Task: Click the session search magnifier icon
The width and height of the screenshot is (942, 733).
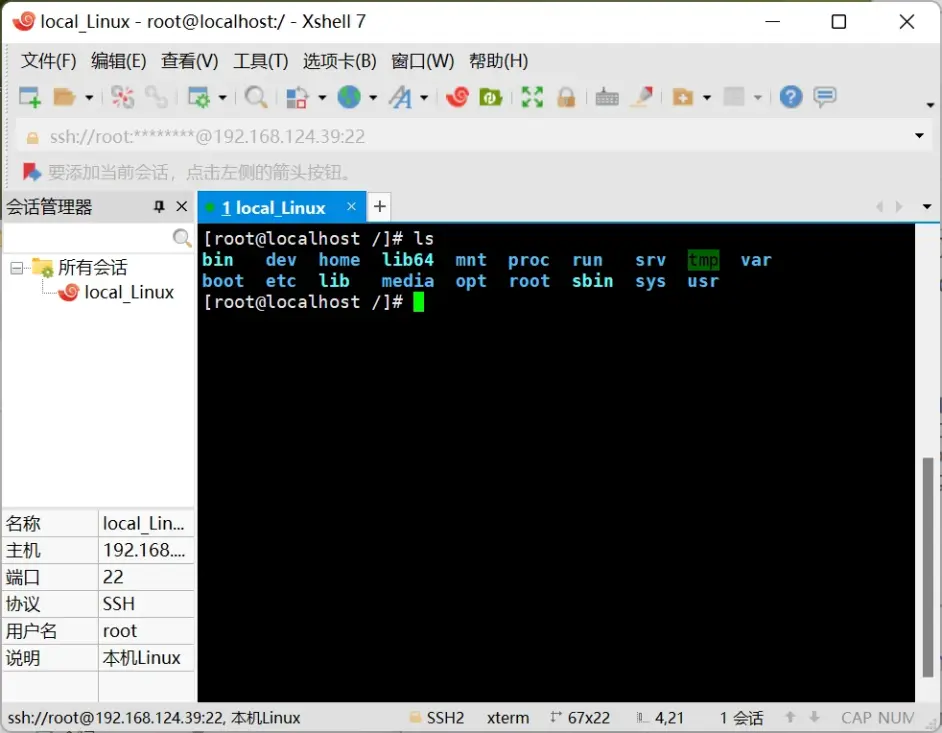Action: click(x=181, y=238)
